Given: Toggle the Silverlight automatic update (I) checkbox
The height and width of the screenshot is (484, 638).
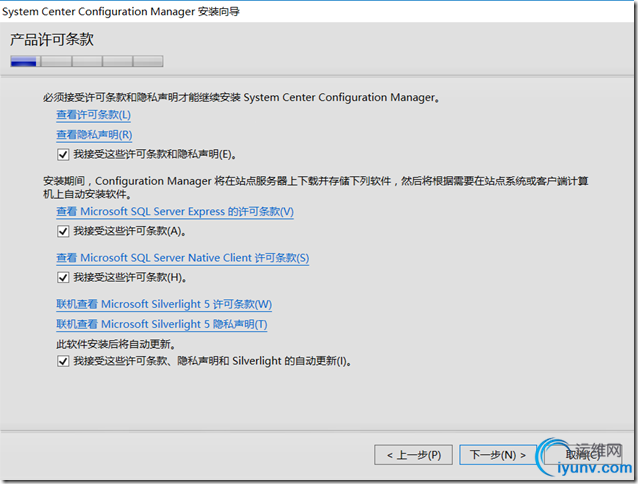Looking at the screenshot, I should pyautogui.click(x=64, y=361).
